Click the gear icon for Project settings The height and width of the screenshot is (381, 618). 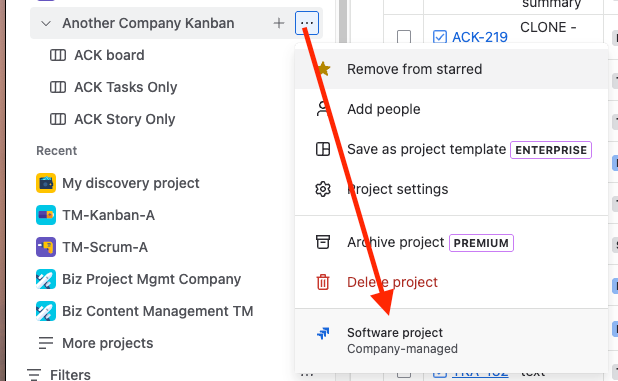tap(323, 189)
